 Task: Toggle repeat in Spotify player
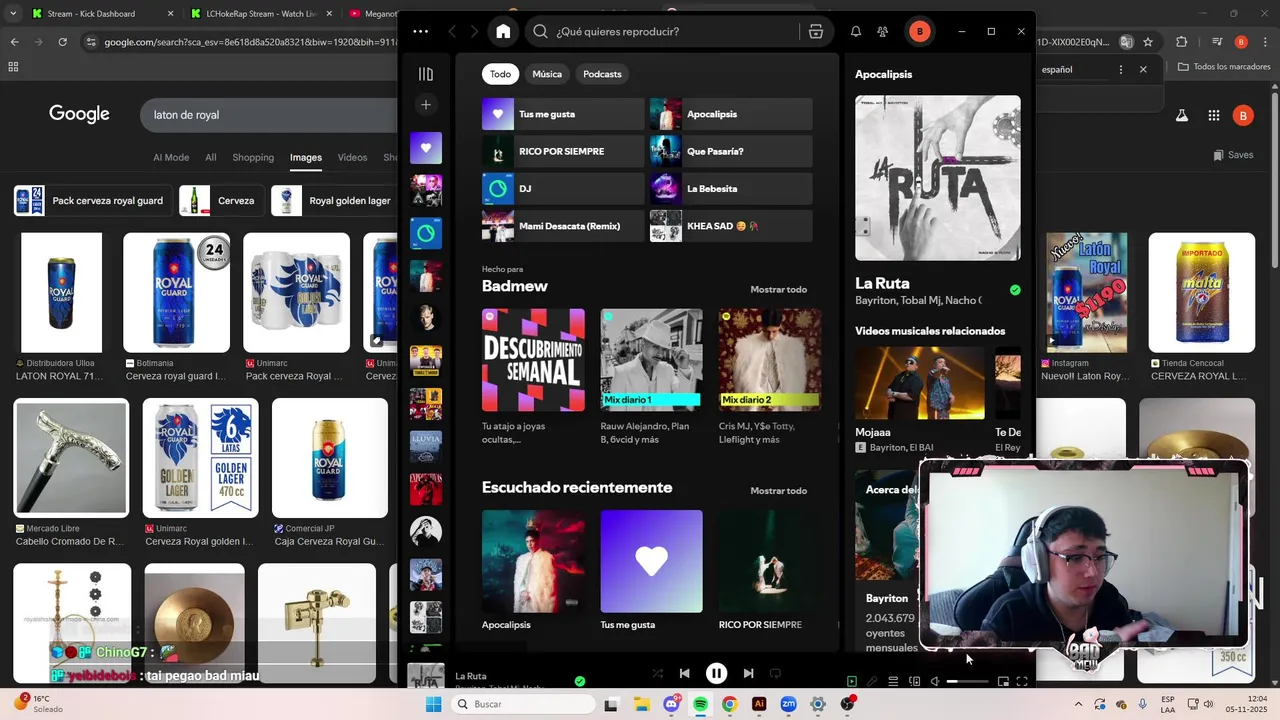(775, 673)
